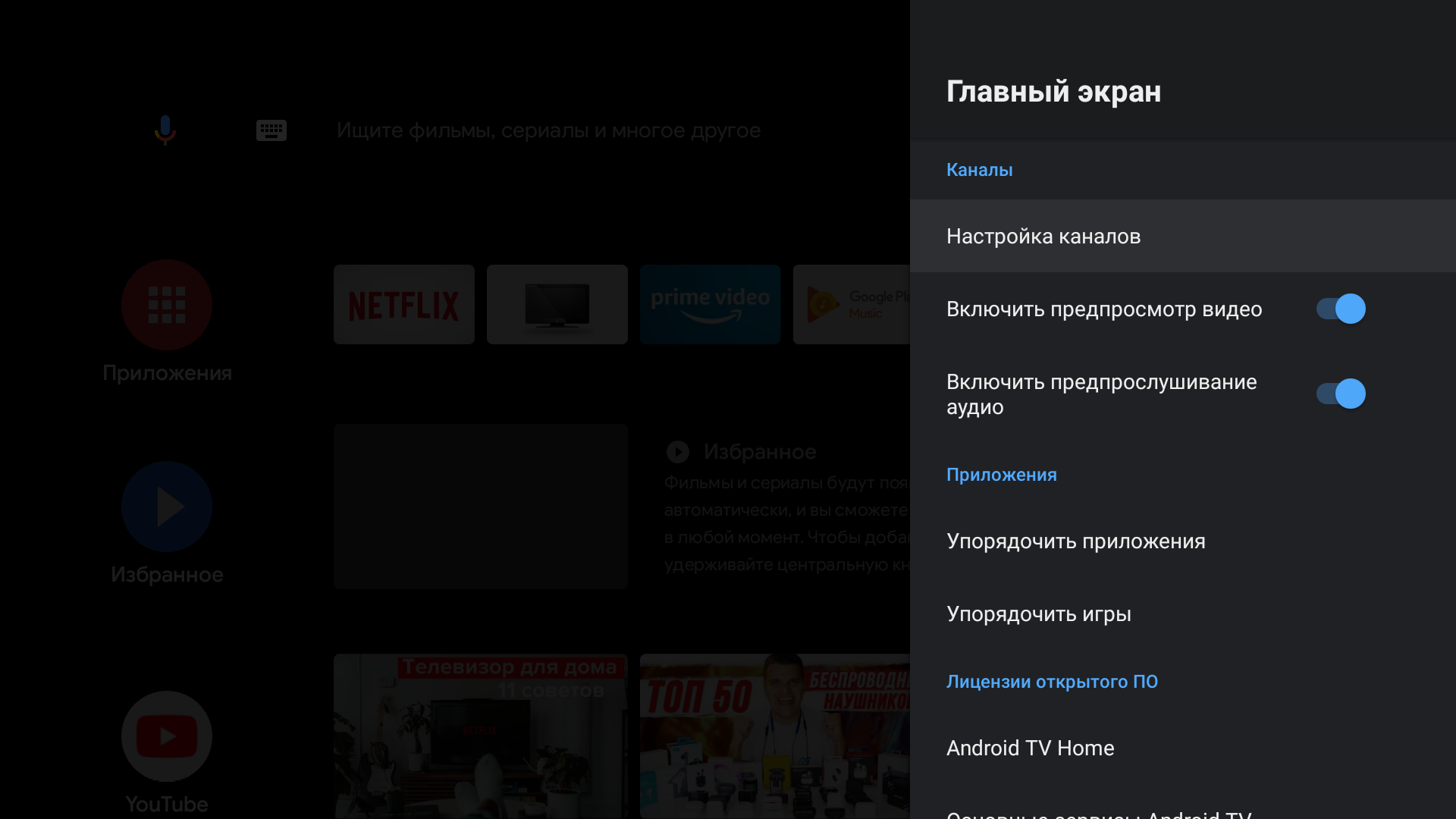The height and width of the screenshot is (819, 1456).
Task: Open Android TV Home license entry
Action: pyautogui.click(x=1030, y=748)
